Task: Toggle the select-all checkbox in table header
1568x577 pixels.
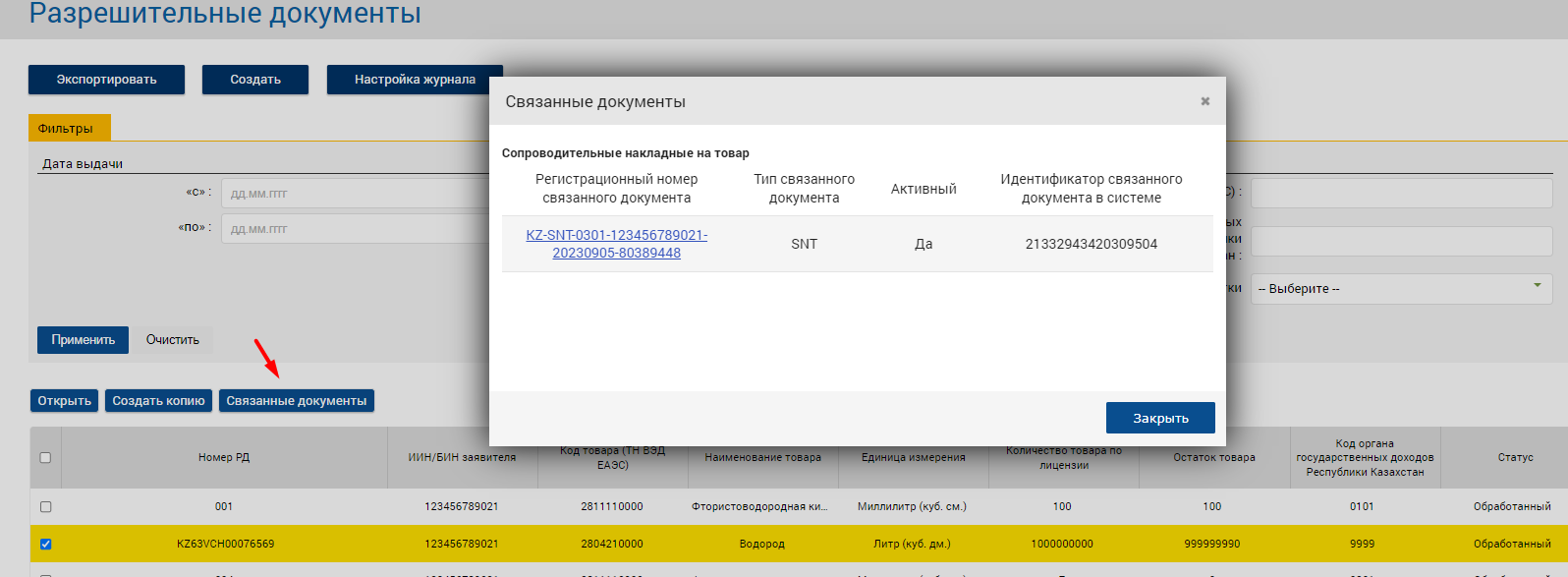Action: click(45, 458)
